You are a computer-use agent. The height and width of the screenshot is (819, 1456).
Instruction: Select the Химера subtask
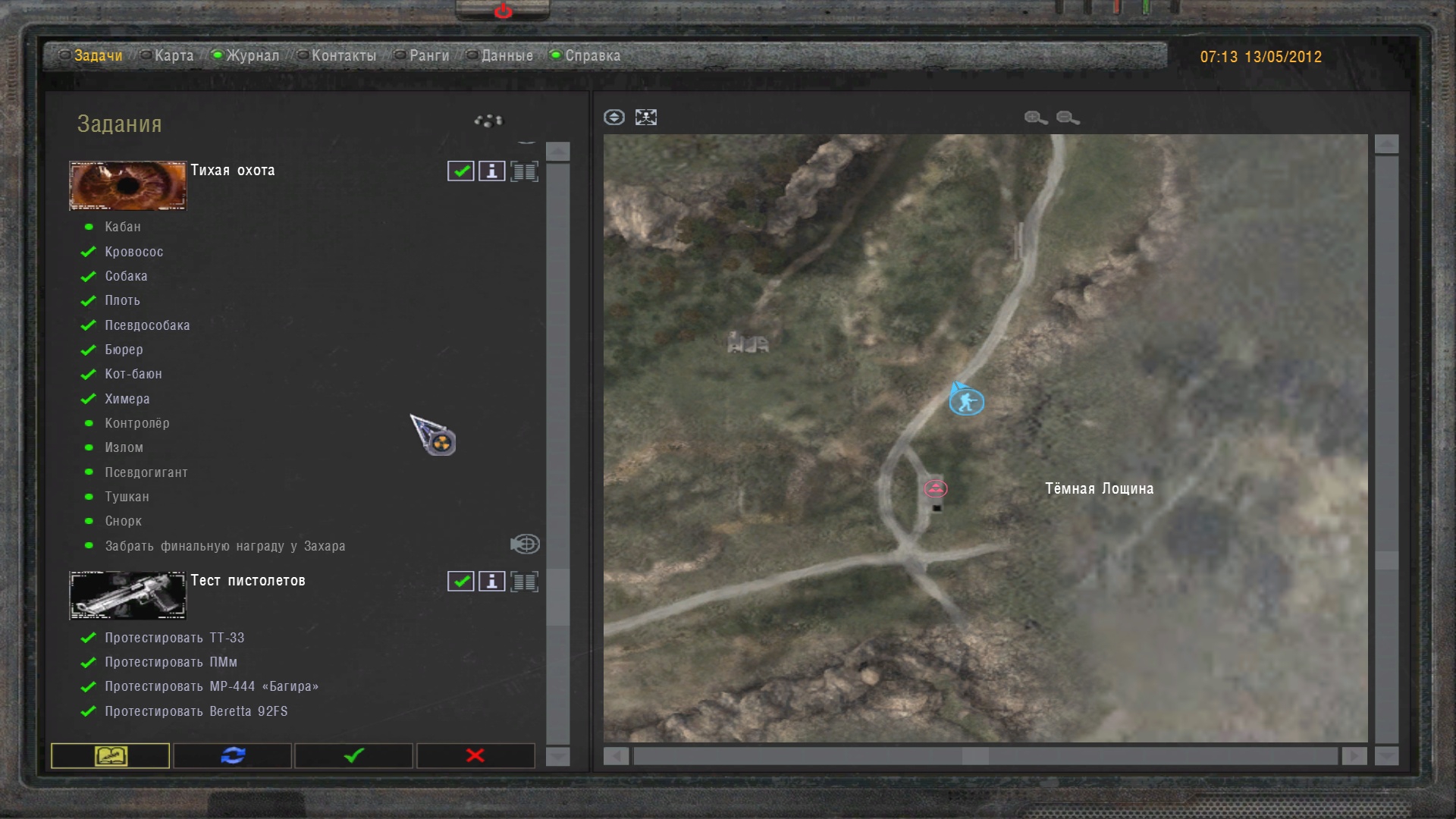coord(127,399)
